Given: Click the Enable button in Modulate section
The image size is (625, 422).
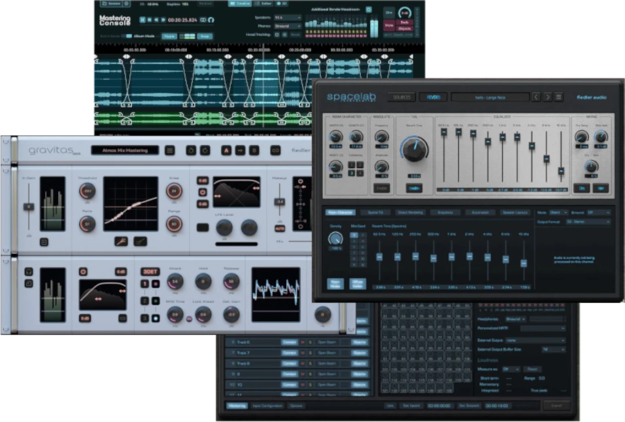Looking at the screenshot, I should tap(381, 188).
